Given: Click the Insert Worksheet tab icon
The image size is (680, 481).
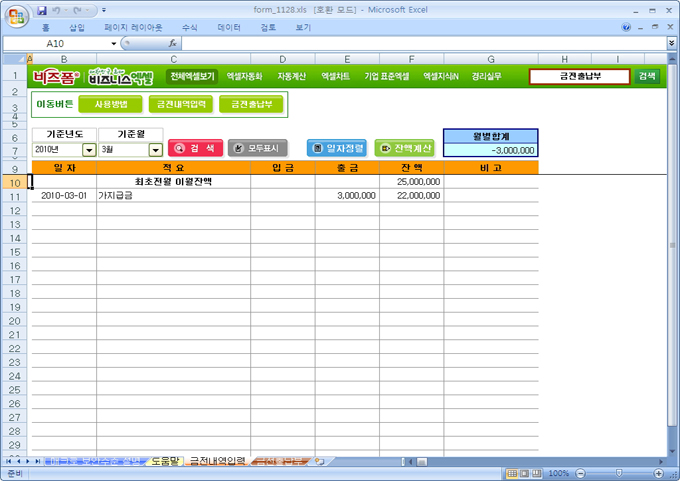Looking at the screenshot, I should click(320, 461).
